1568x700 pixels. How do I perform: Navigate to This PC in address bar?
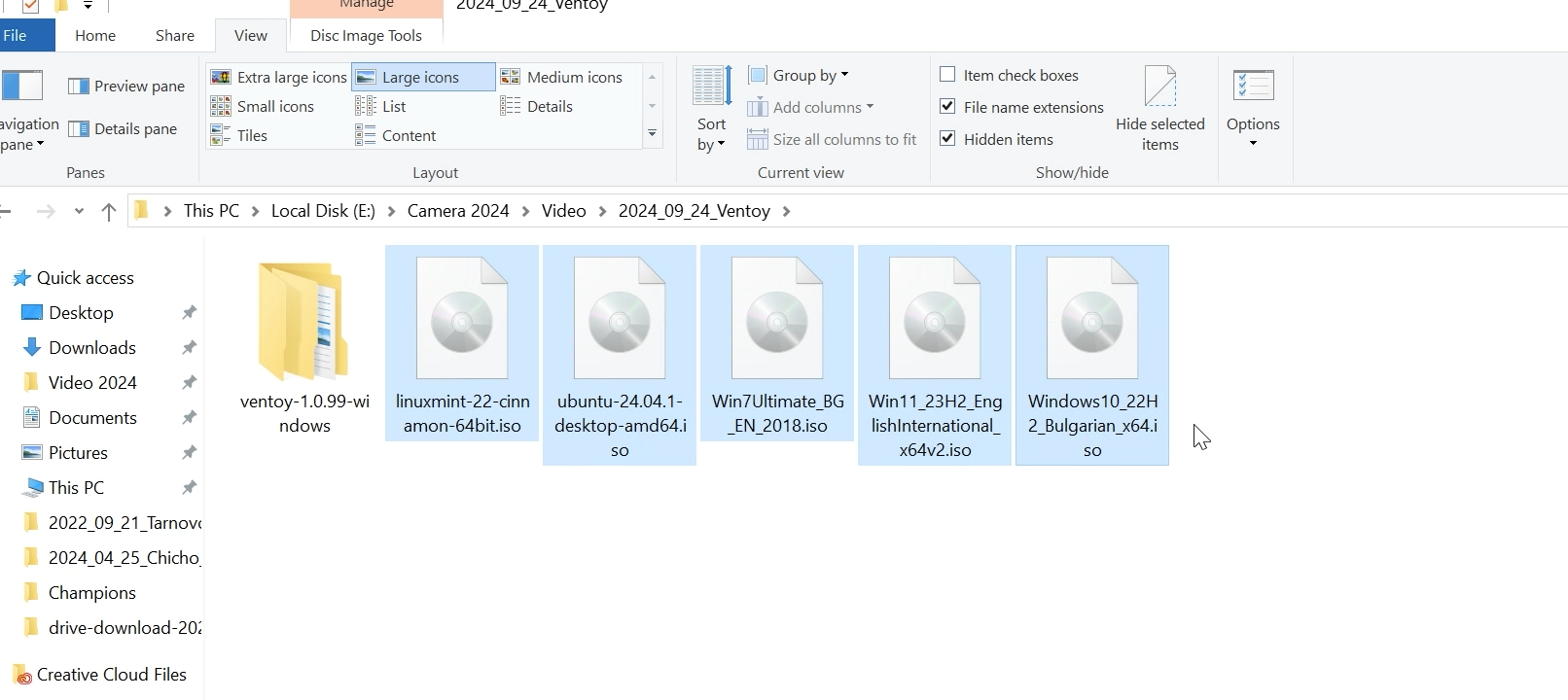click(211, 211)
